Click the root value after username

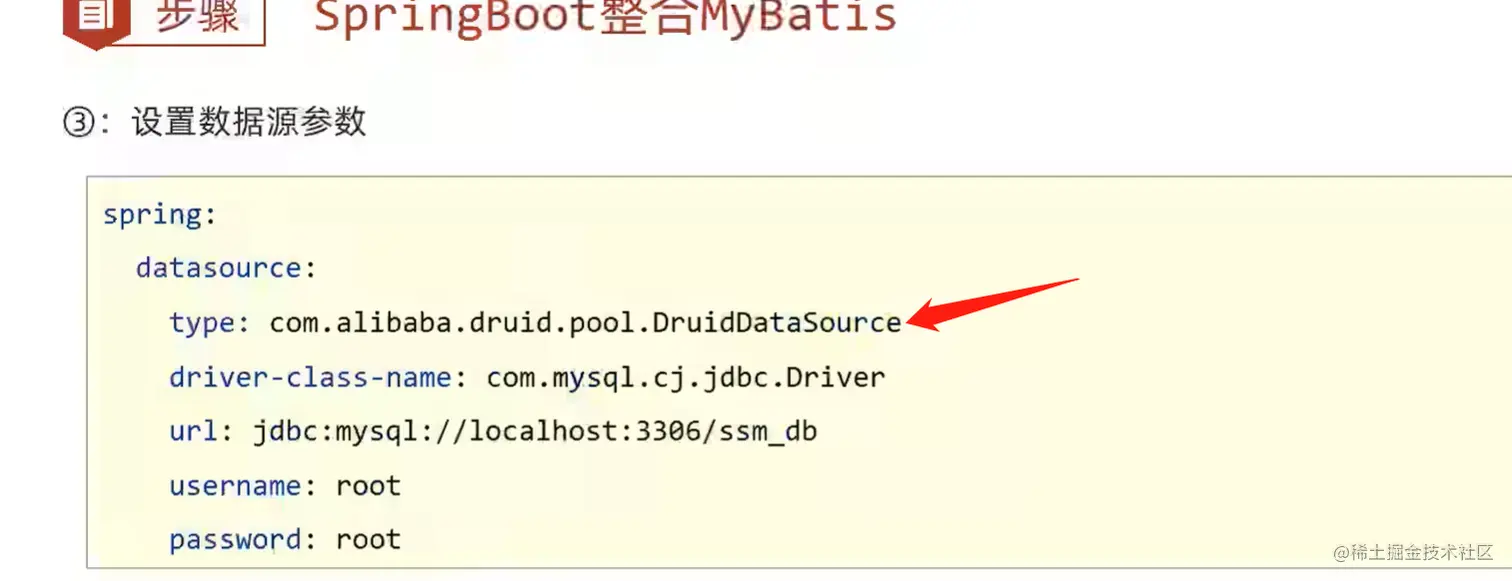[x=368, y=486]
